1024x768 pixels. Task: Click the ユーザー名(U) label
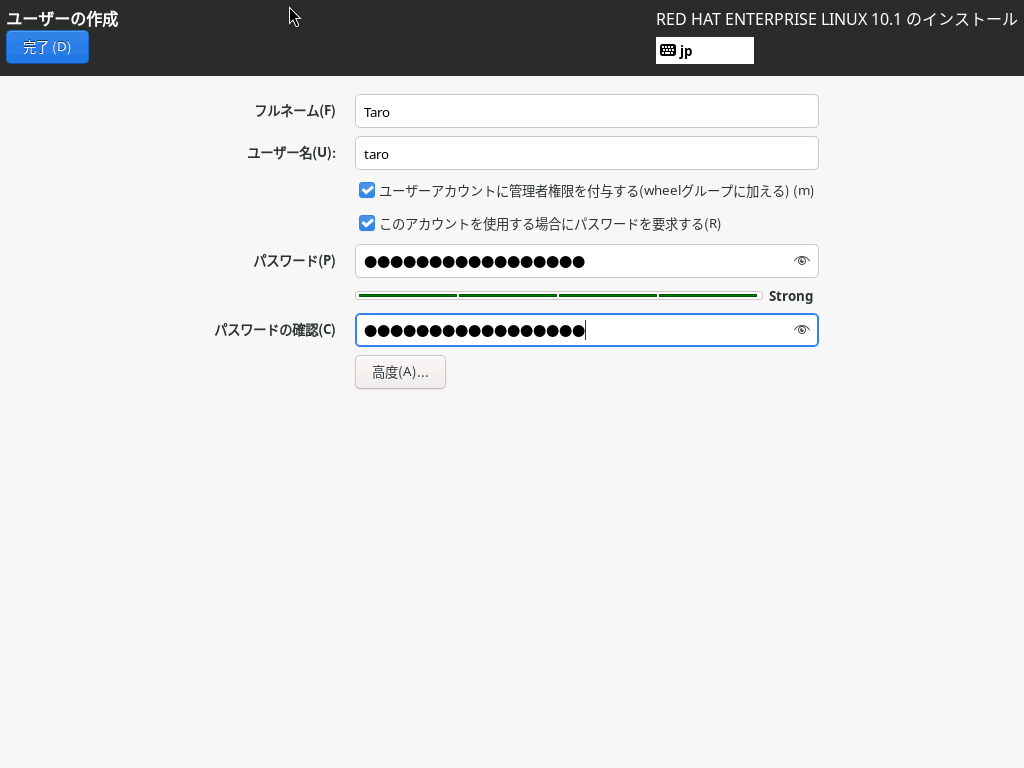click(x=291, y=153)
